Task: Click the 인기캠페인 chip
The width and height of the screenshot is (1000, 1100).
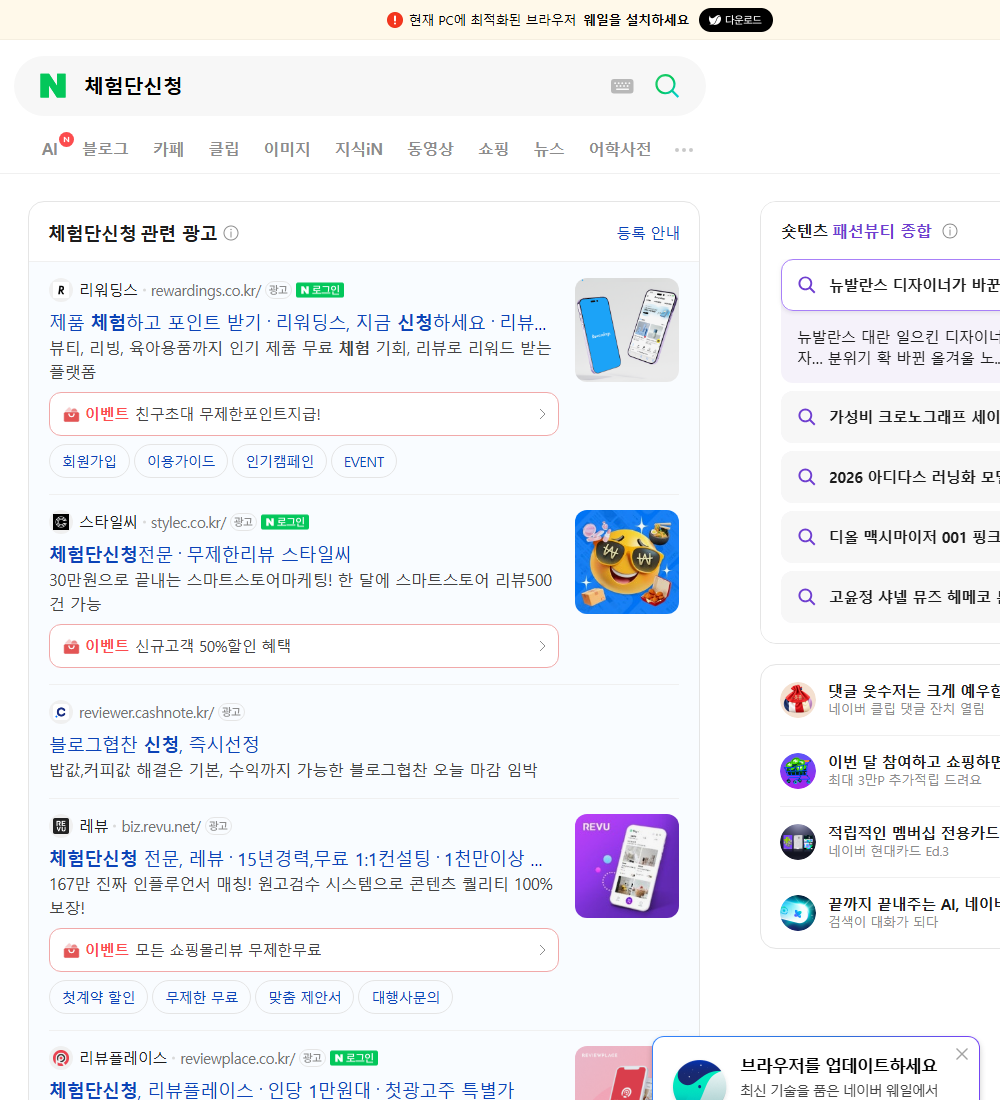Action: (x=279, y=461)
